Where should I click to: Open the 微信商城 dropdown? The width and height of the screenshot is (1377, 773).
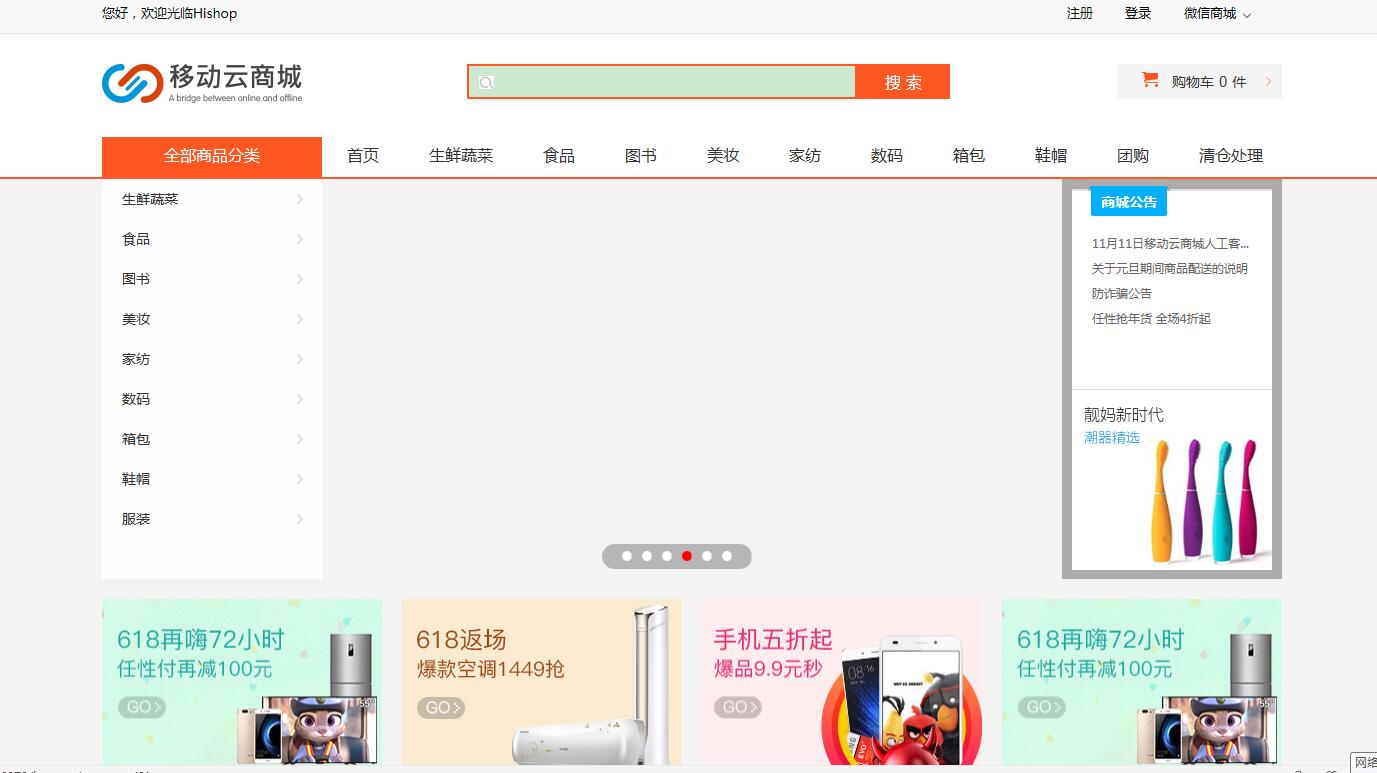click(x=1217, y=13)
